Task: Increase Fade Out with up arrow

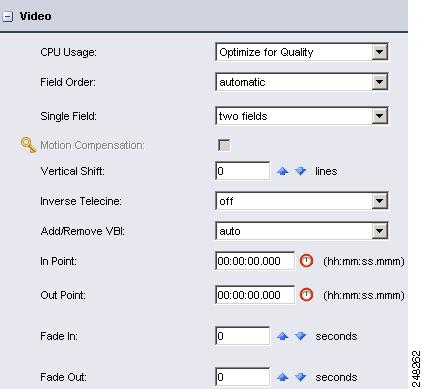Action: (283, 377)
